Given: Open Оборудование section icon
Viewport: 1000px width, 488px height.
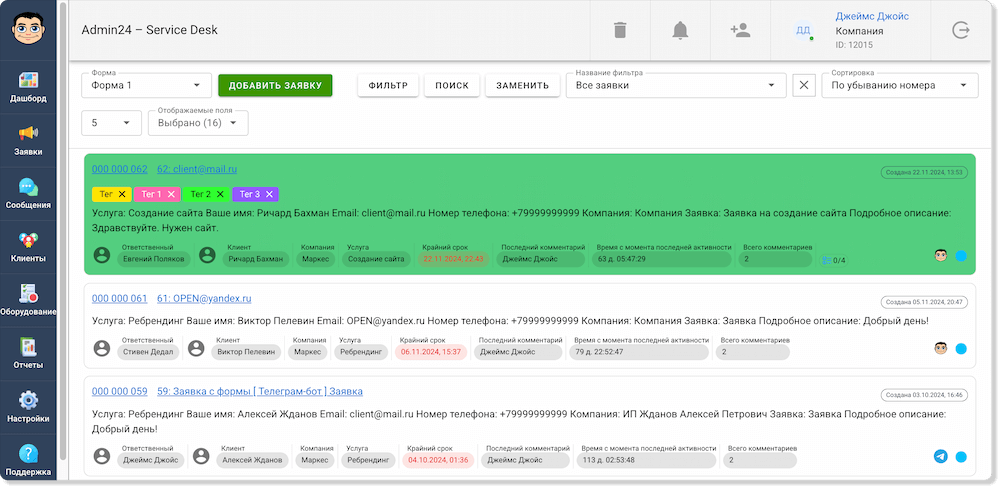Looking at the screenshot, I should (28, 299).
